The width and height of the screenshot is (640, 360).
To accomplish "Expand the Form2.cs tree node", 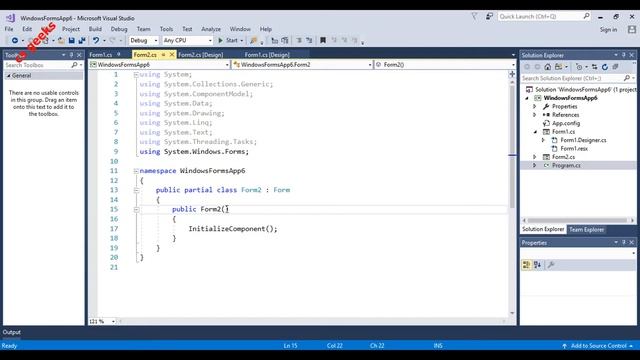I will (x=535, y=157).
